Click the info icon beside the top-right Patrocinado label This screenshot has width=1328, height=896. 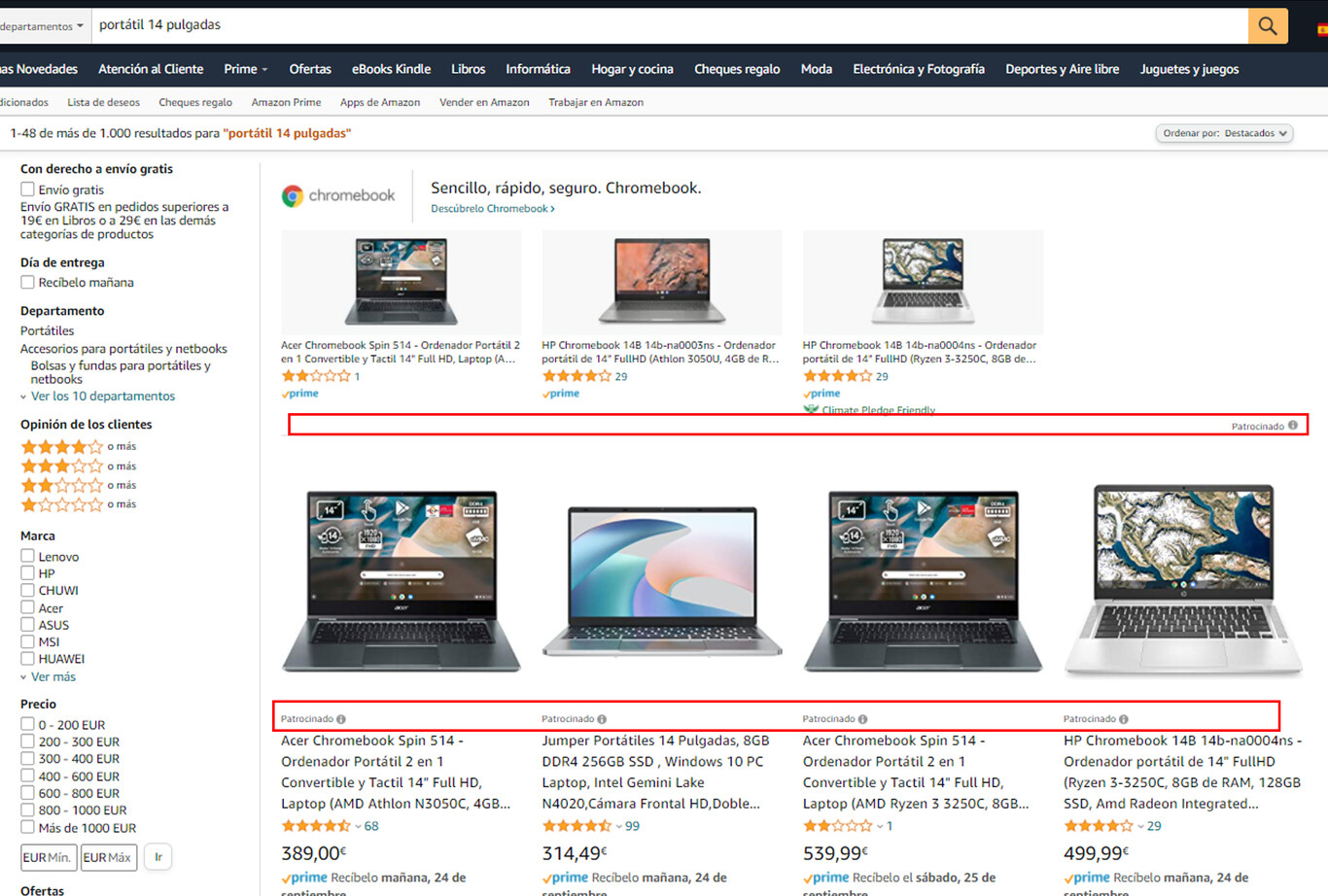pyautogui.click(x=1293, y=426)
